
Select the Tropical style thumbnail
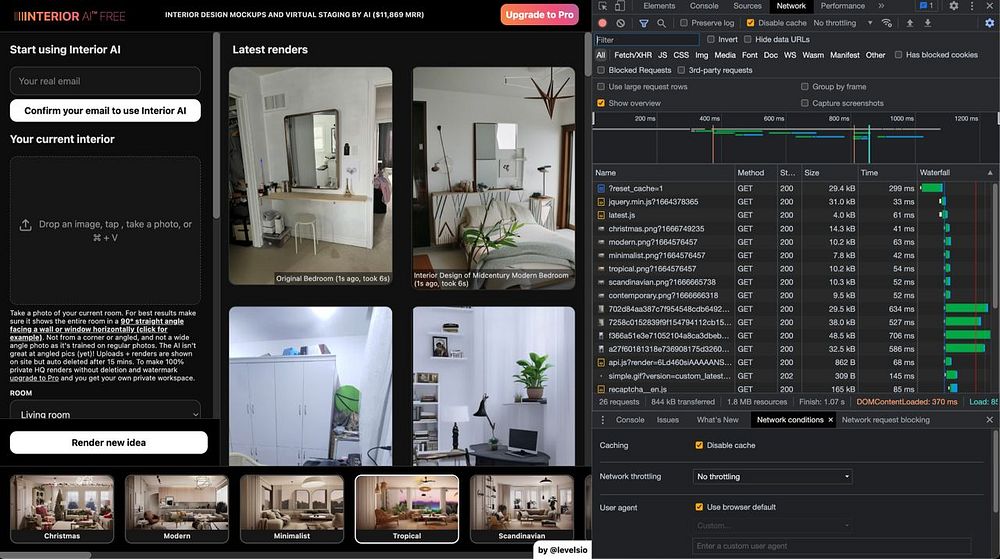coord(407,508)
